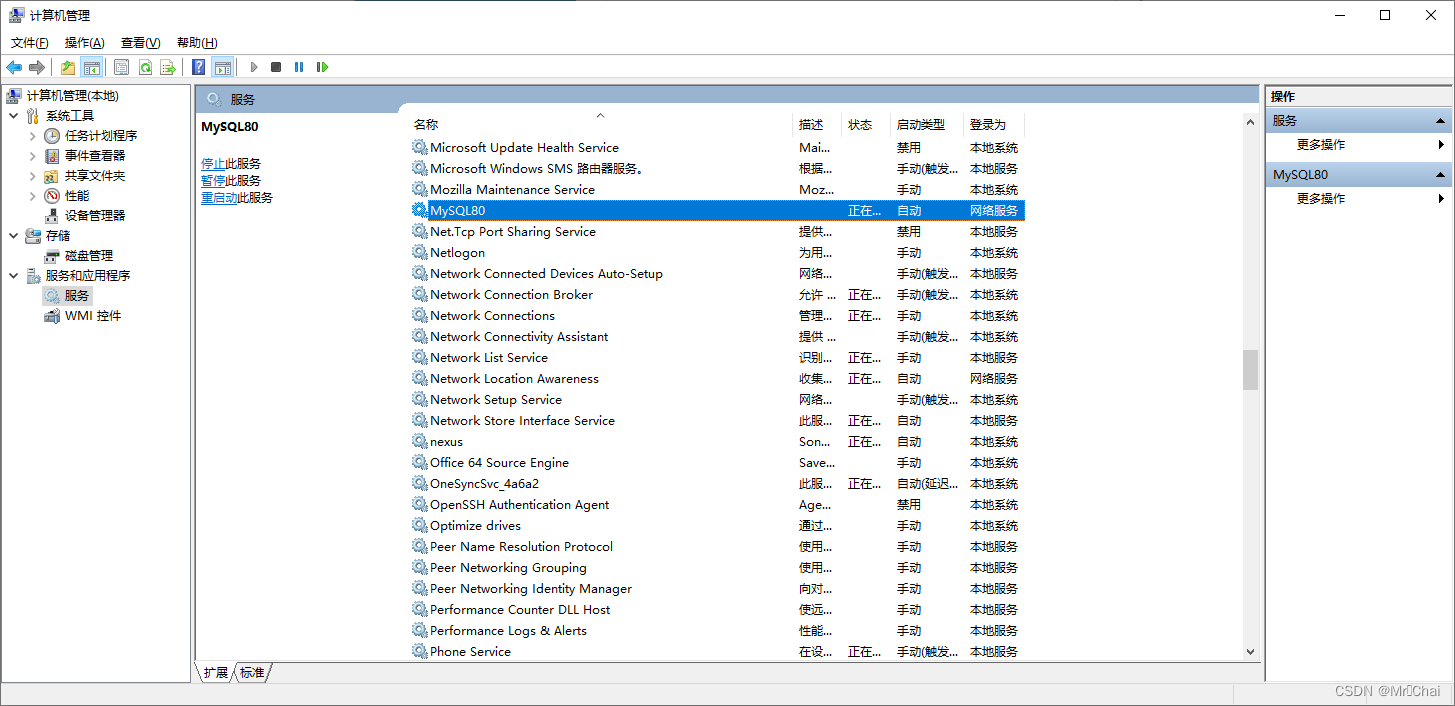The height and width of the screenshot is (706, 1455).
Task: Switch to the 标准 tab
Action: click(253, 673)
